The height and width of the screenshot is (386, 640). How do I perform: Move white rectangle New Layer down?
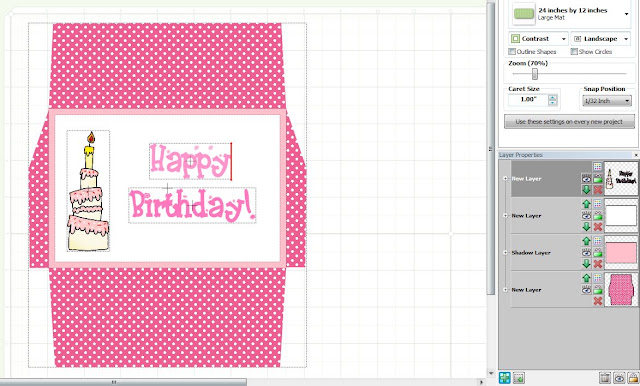coord(587,227)
